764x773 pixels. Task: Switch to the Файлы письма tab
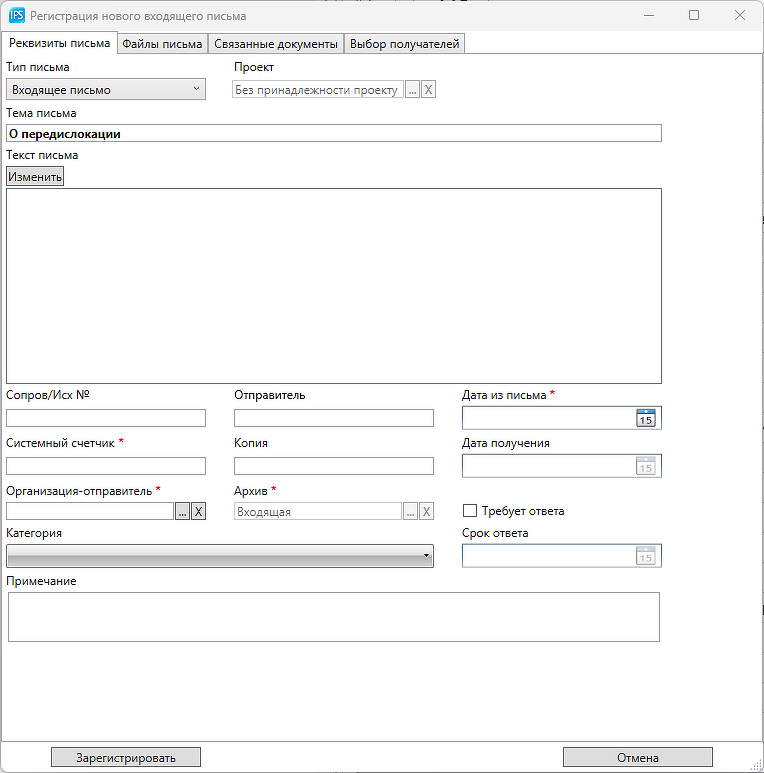pyautogui.click(x=162, y=44)
